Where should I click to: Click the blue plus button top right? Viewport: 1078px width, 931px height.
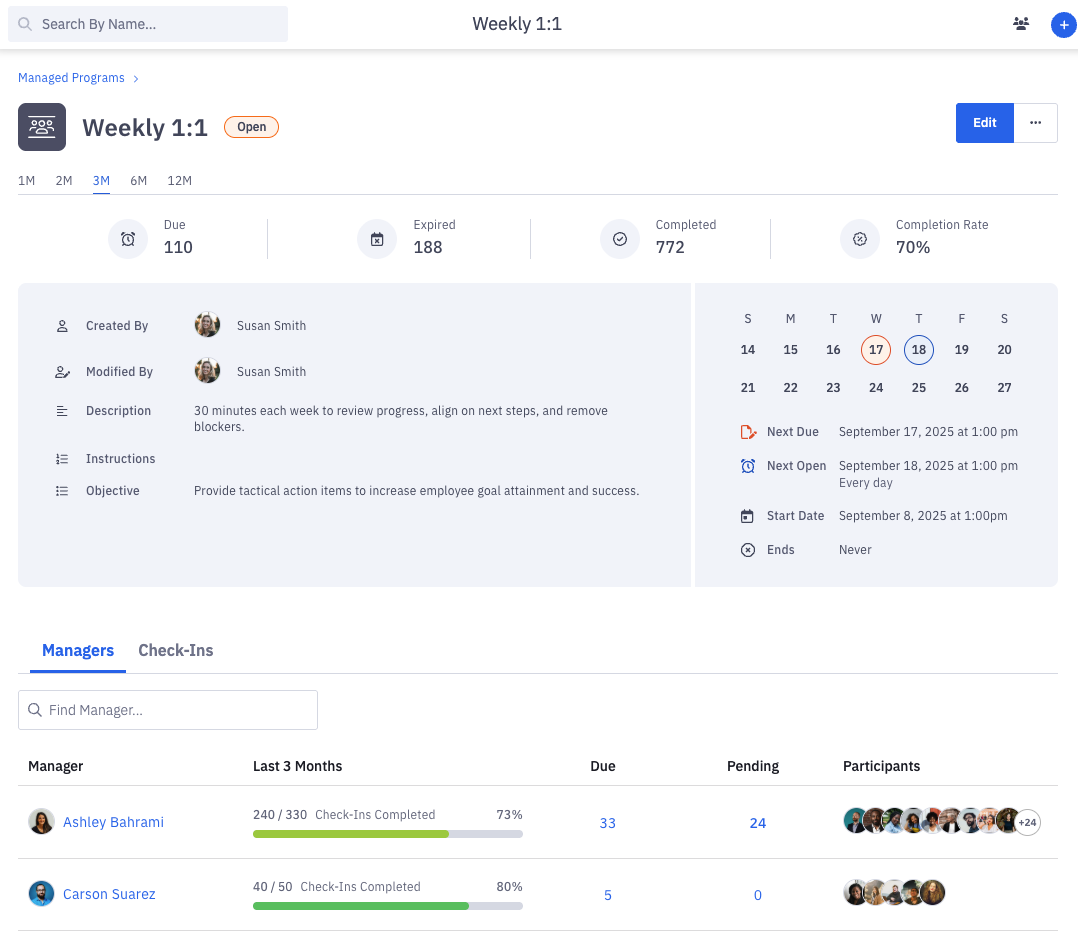(x=1063, y=25)
